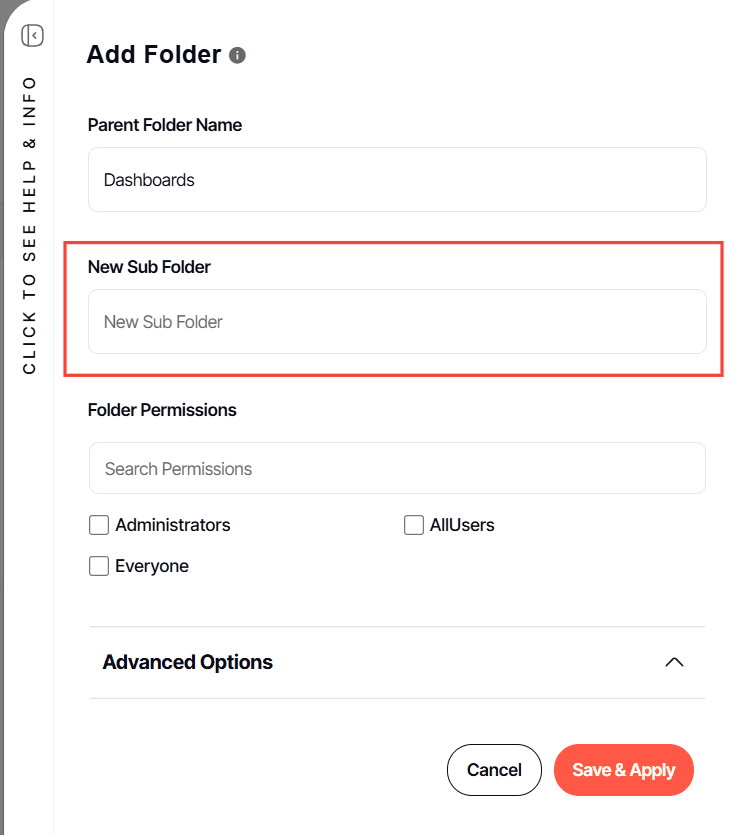The image size is (752, 835).
Task: Focus the New Sub Folder text field
Action: (x=397, y=322)
